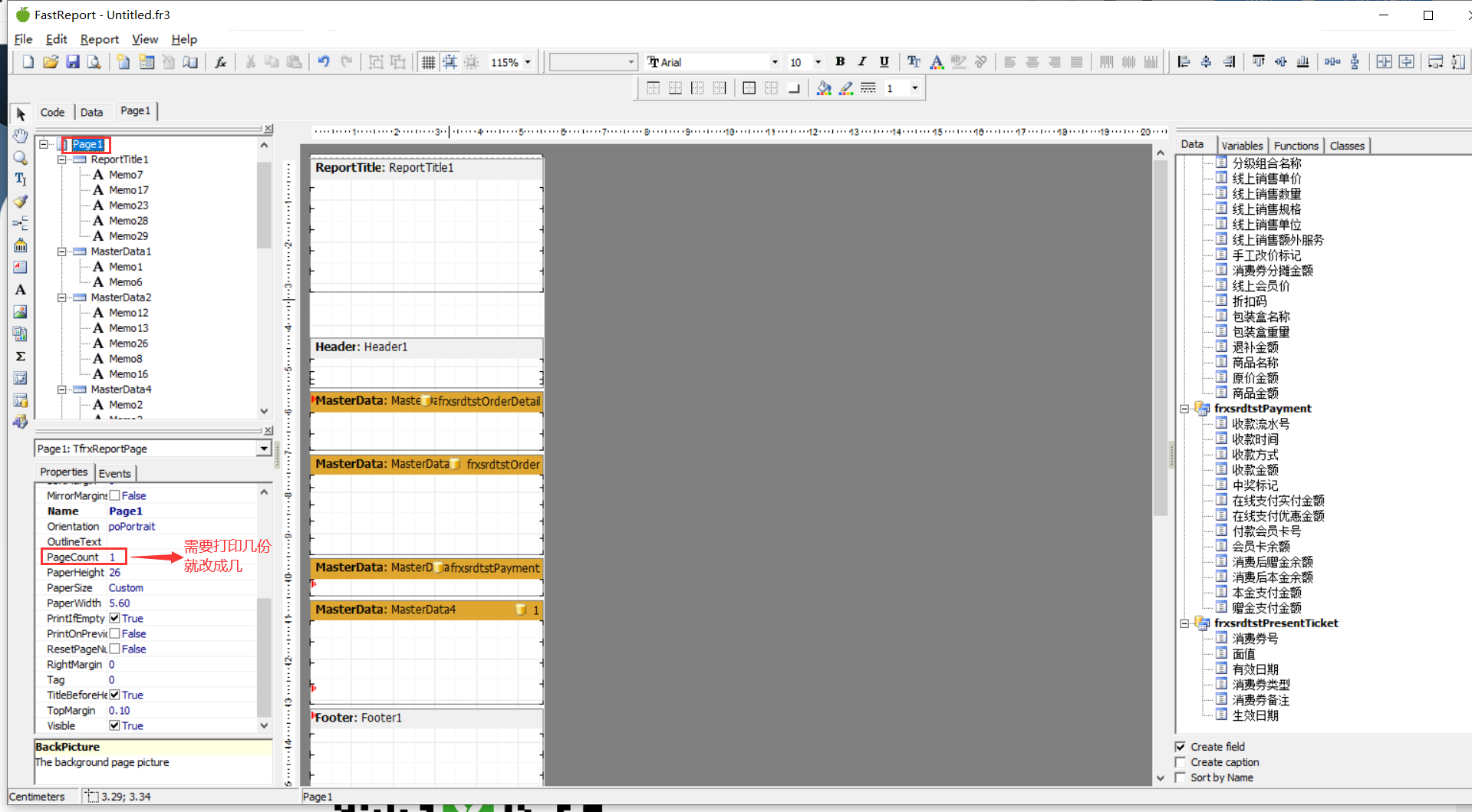Open the Classes tab
1472x812 pixels.
click(1347, 146)
